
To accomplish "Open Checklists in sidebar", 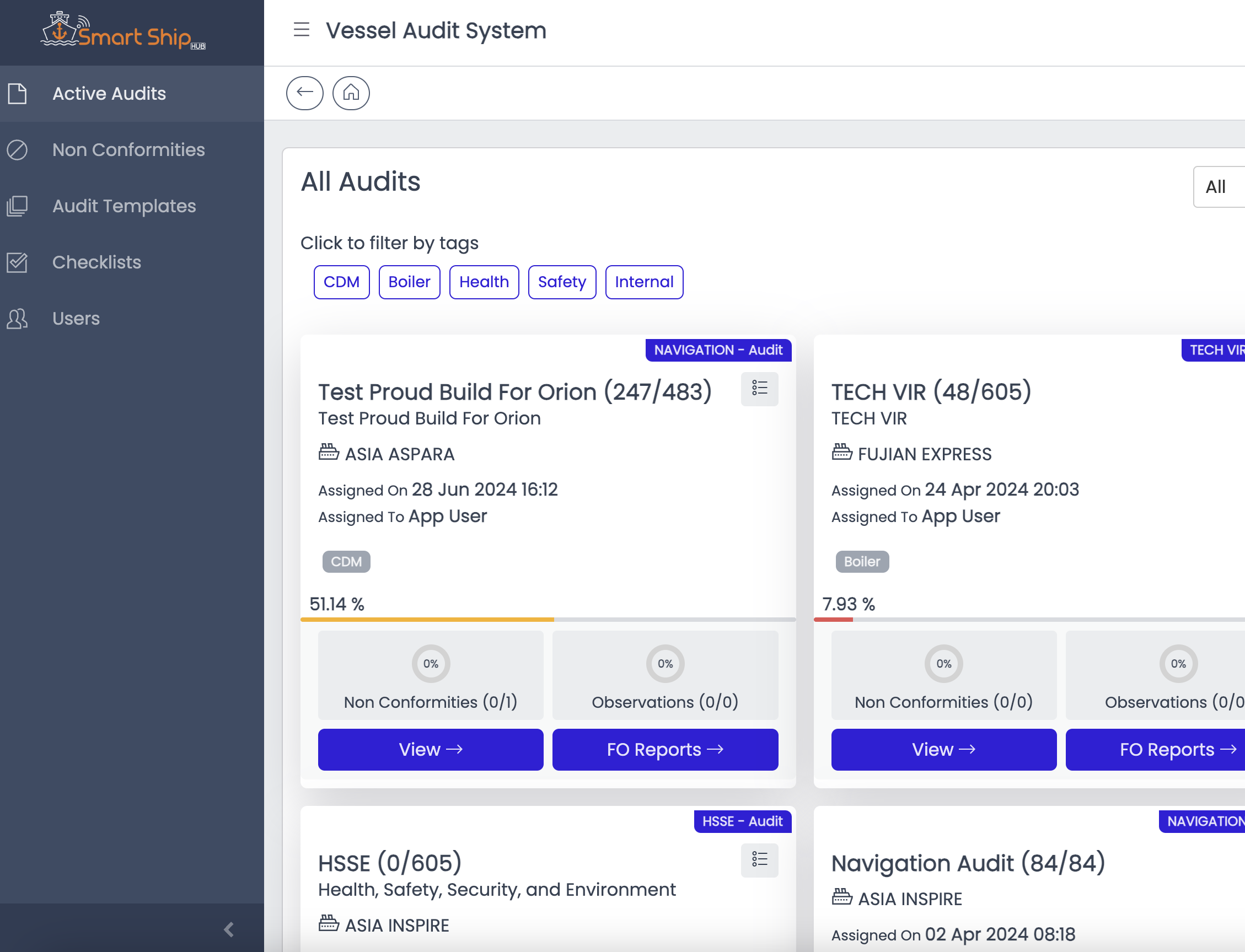I will 96,262.
